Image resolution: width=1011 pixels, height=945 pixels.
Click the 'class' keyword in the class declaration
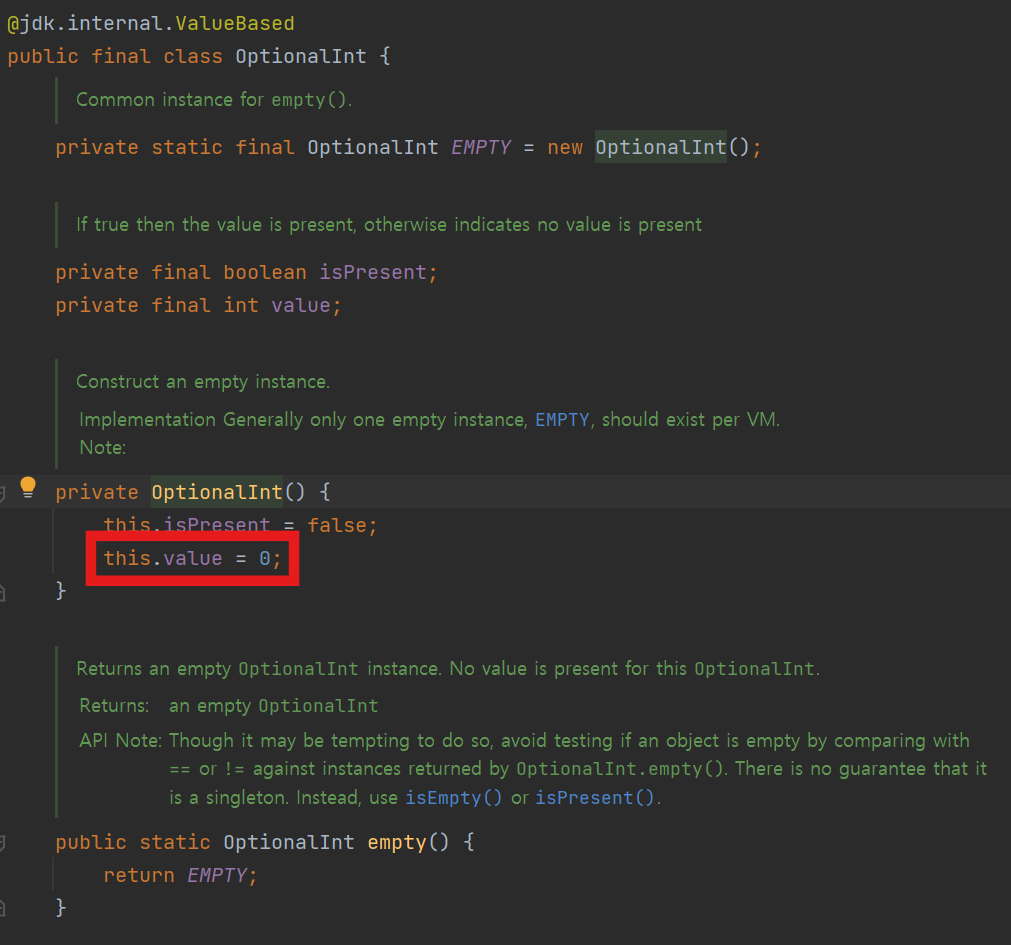pyautogui.click(x=193, y=56)
